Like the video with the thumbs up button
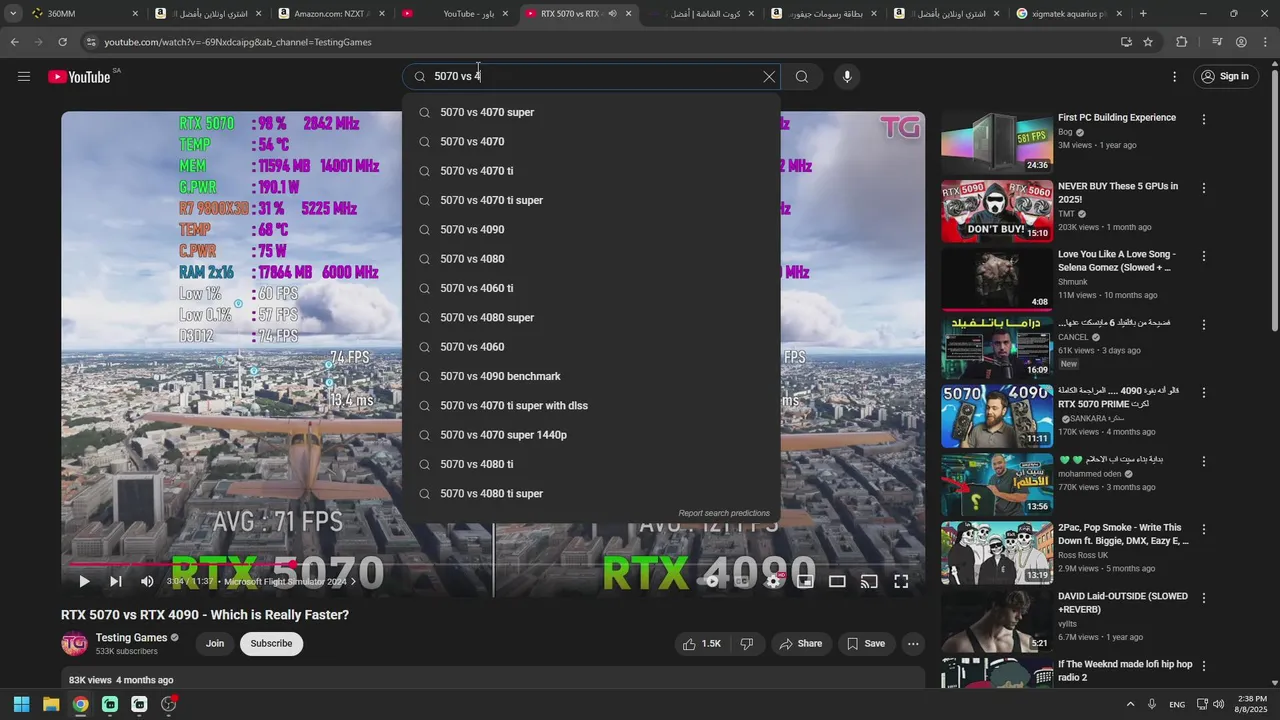The width and height of the screenshot is (1280, 720). point(701,644)
